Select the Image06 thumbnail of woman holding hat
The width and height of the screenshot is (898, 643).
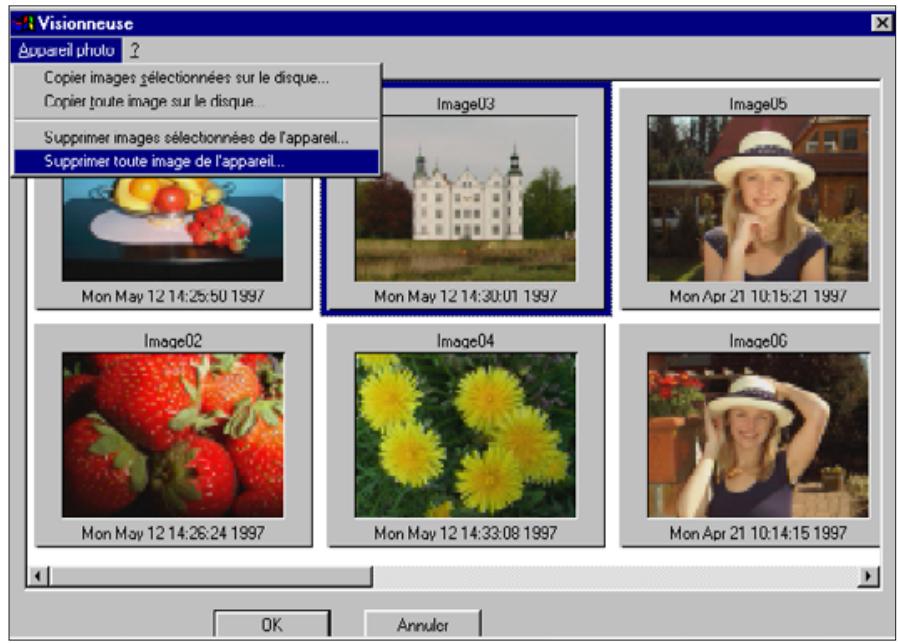click(758, 435)
